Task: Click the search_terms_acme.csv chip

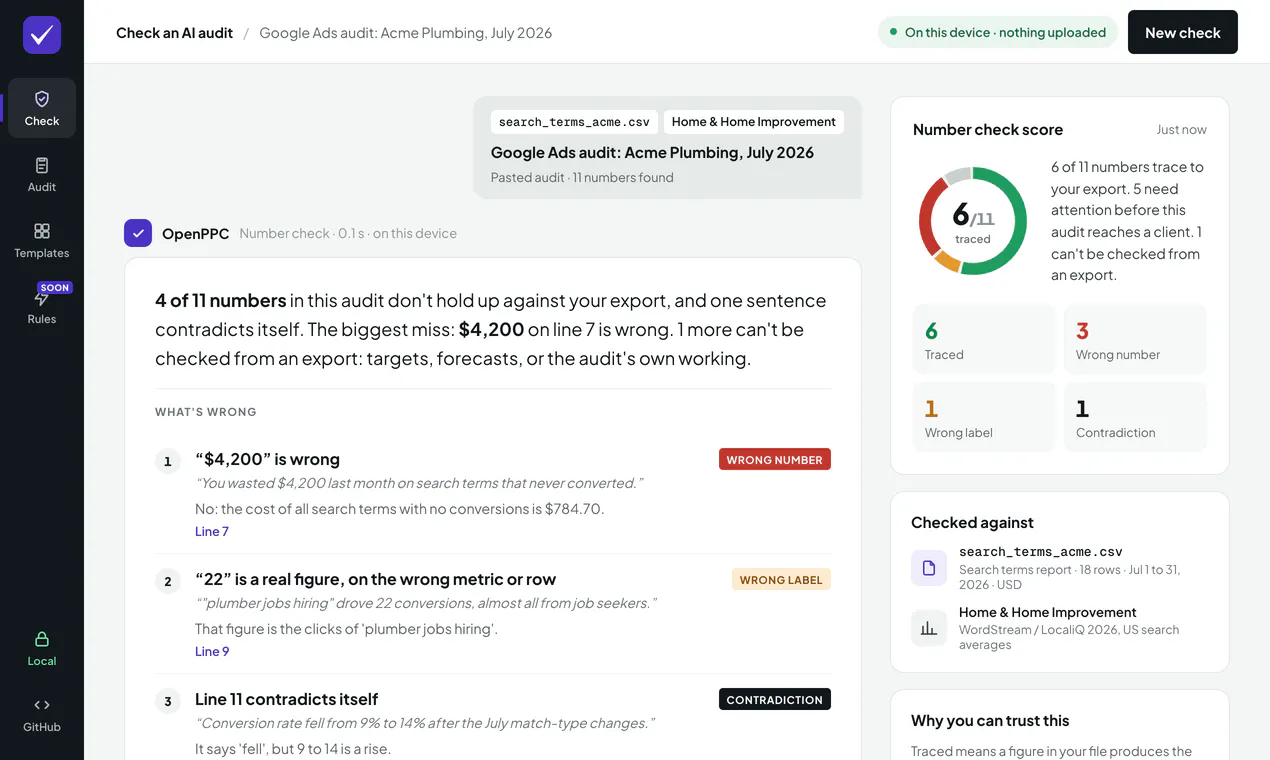Action: click(x=574, y=122)
